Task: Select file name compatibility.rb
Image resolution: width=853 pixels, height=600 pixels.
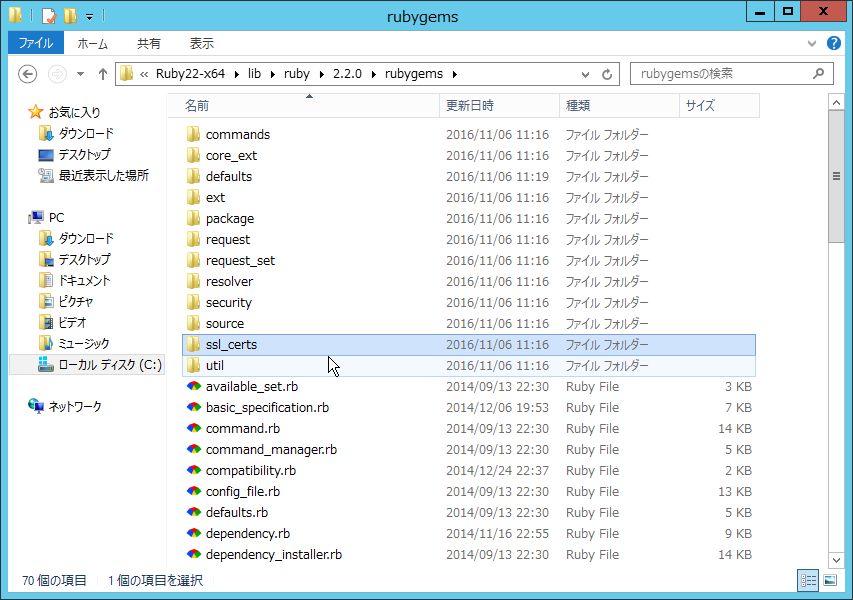Action: coord(251,471)
